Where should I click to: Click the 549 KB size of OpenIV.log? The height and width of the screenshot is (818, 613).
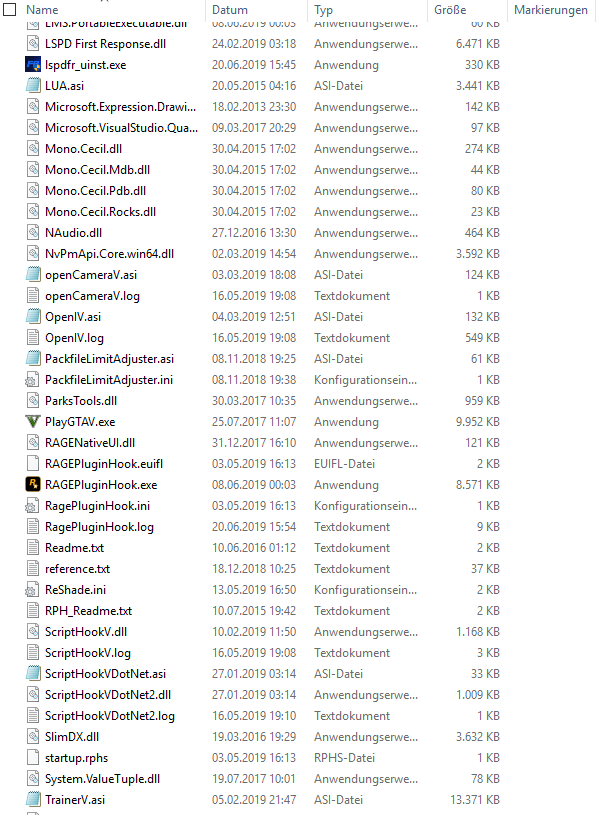click(x=482, y=338)
